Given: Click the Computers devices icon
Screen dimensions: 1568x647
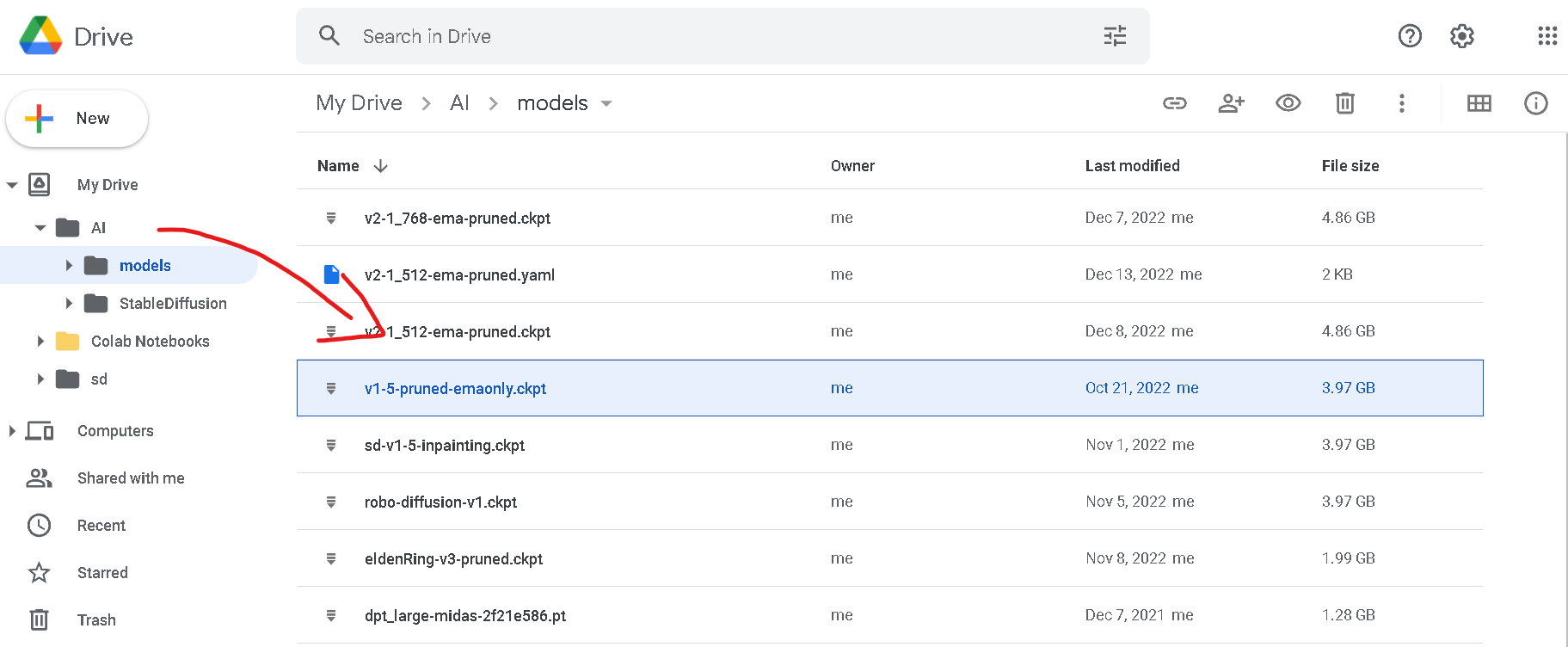Looking at the screenshot, I should (x=40, y=430).
